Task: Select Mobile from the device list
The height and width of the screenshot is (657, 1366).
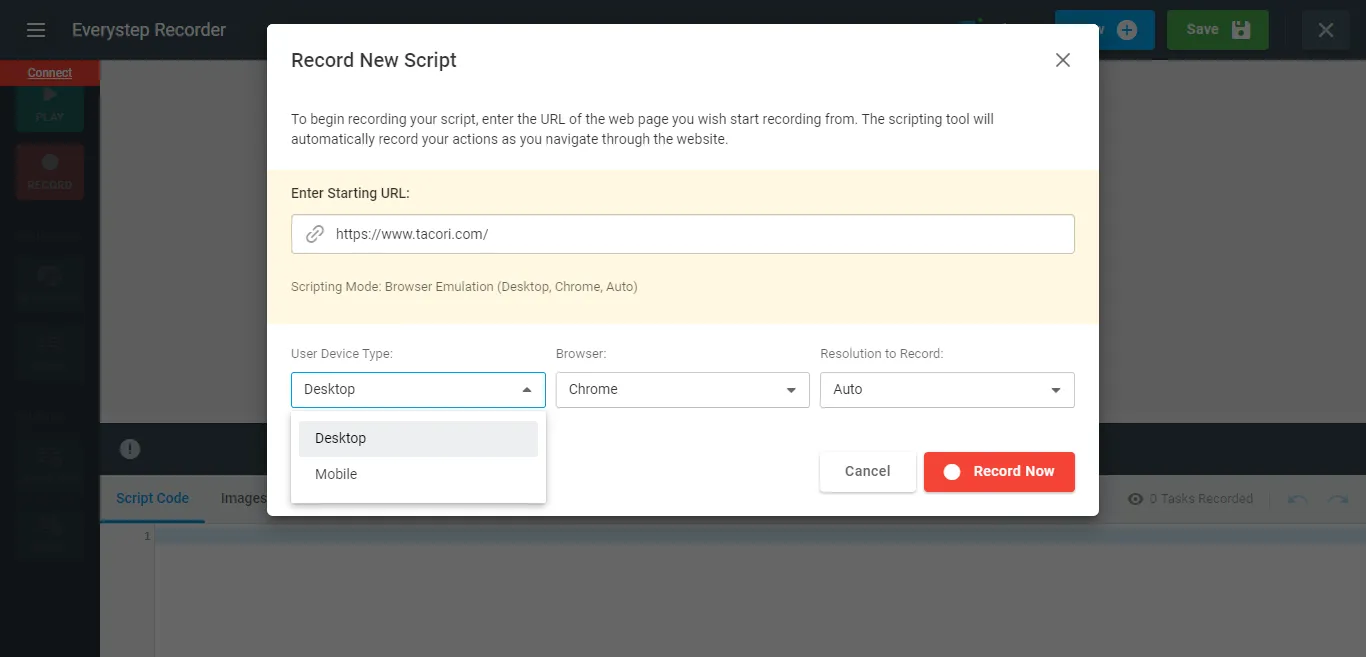Action: tap(418, 474)
